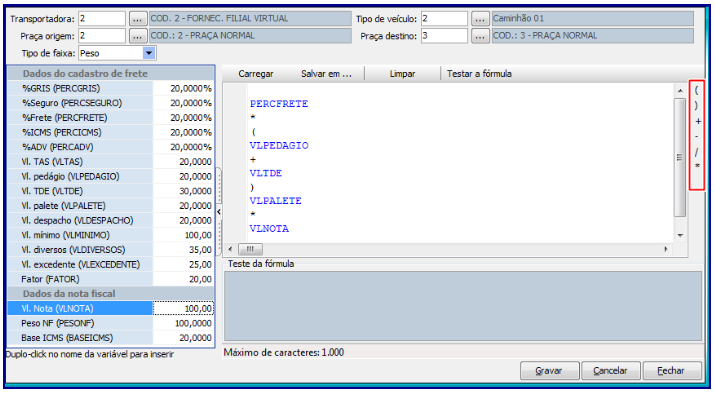
Task: Click Vl. excedente value 25,00
Action: [x=183, y=264]
